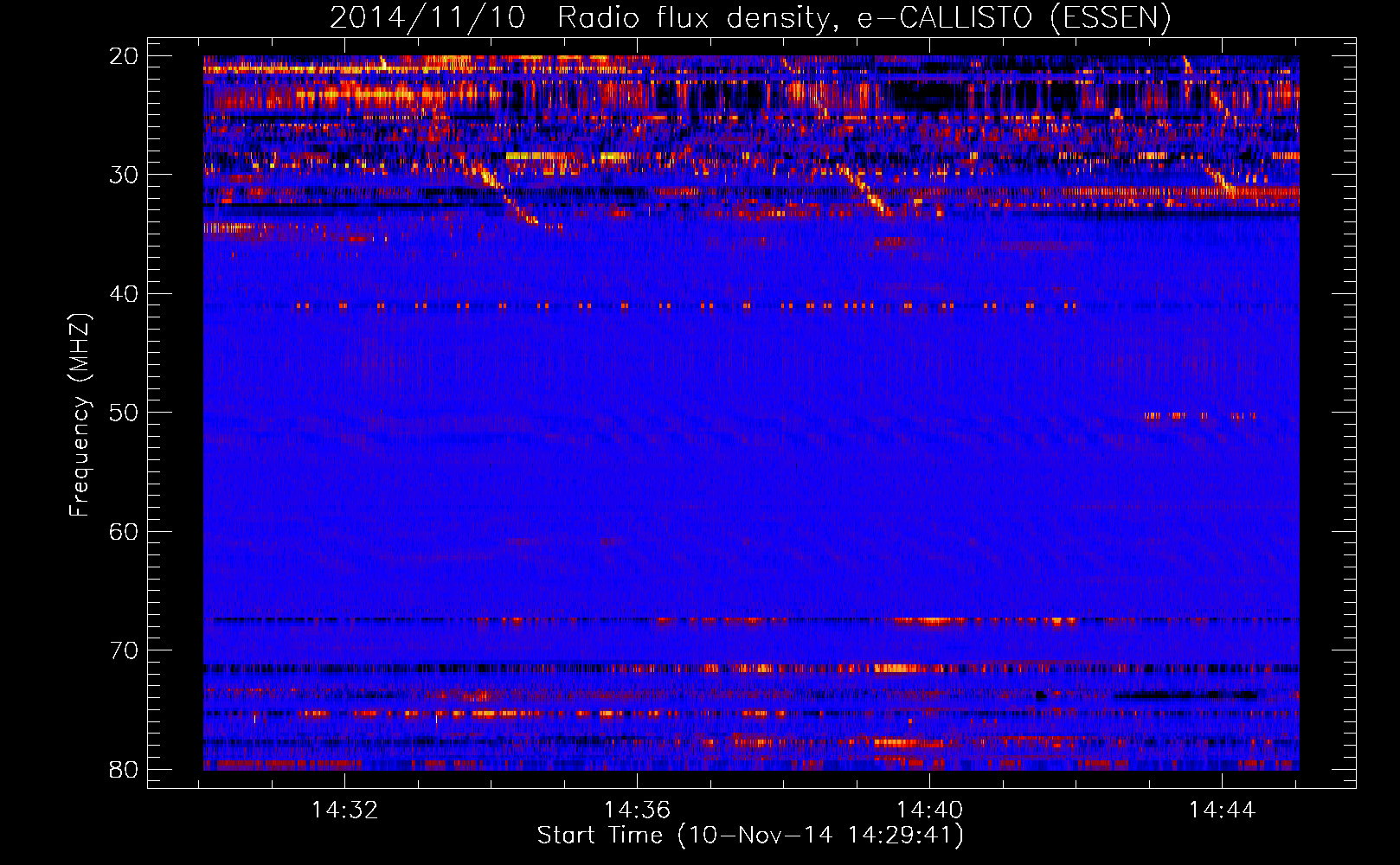Click the '14:36' time tick label
This screenshot has height=865, width=1400.
click(637, 811)
